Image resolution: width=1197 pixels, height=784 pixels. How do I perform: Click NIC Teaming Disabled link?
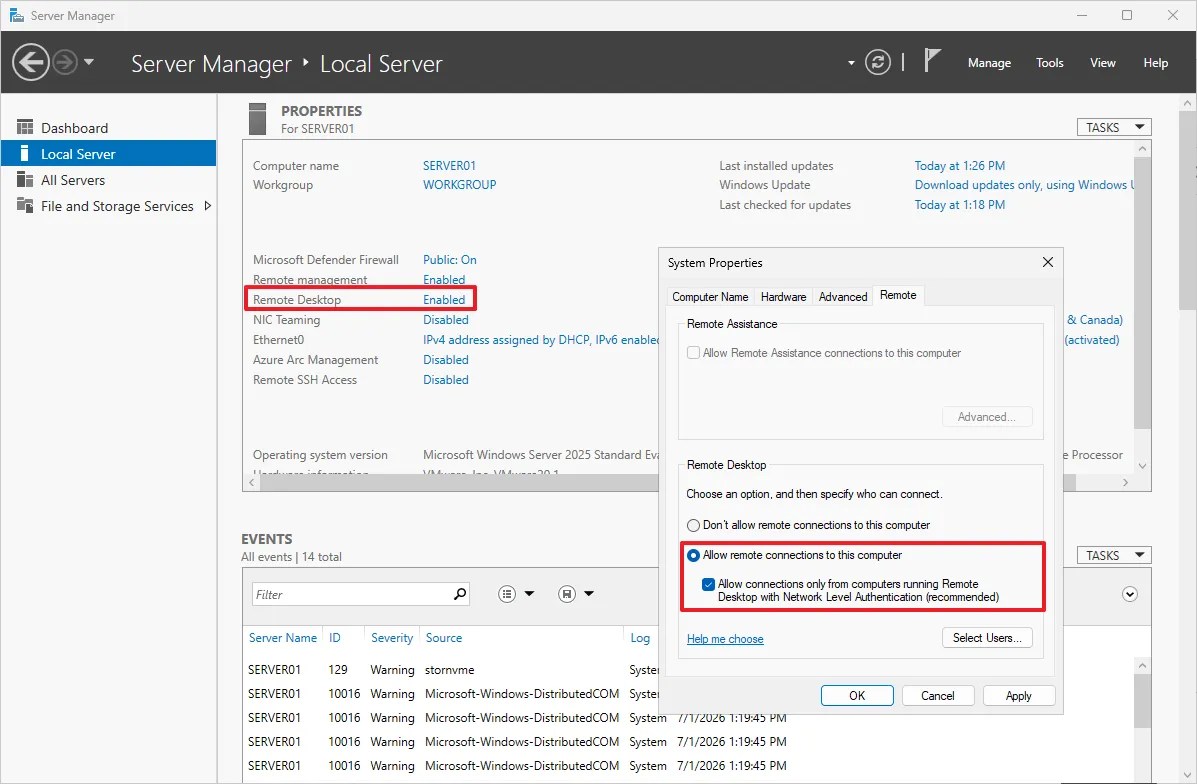[446, 320]
